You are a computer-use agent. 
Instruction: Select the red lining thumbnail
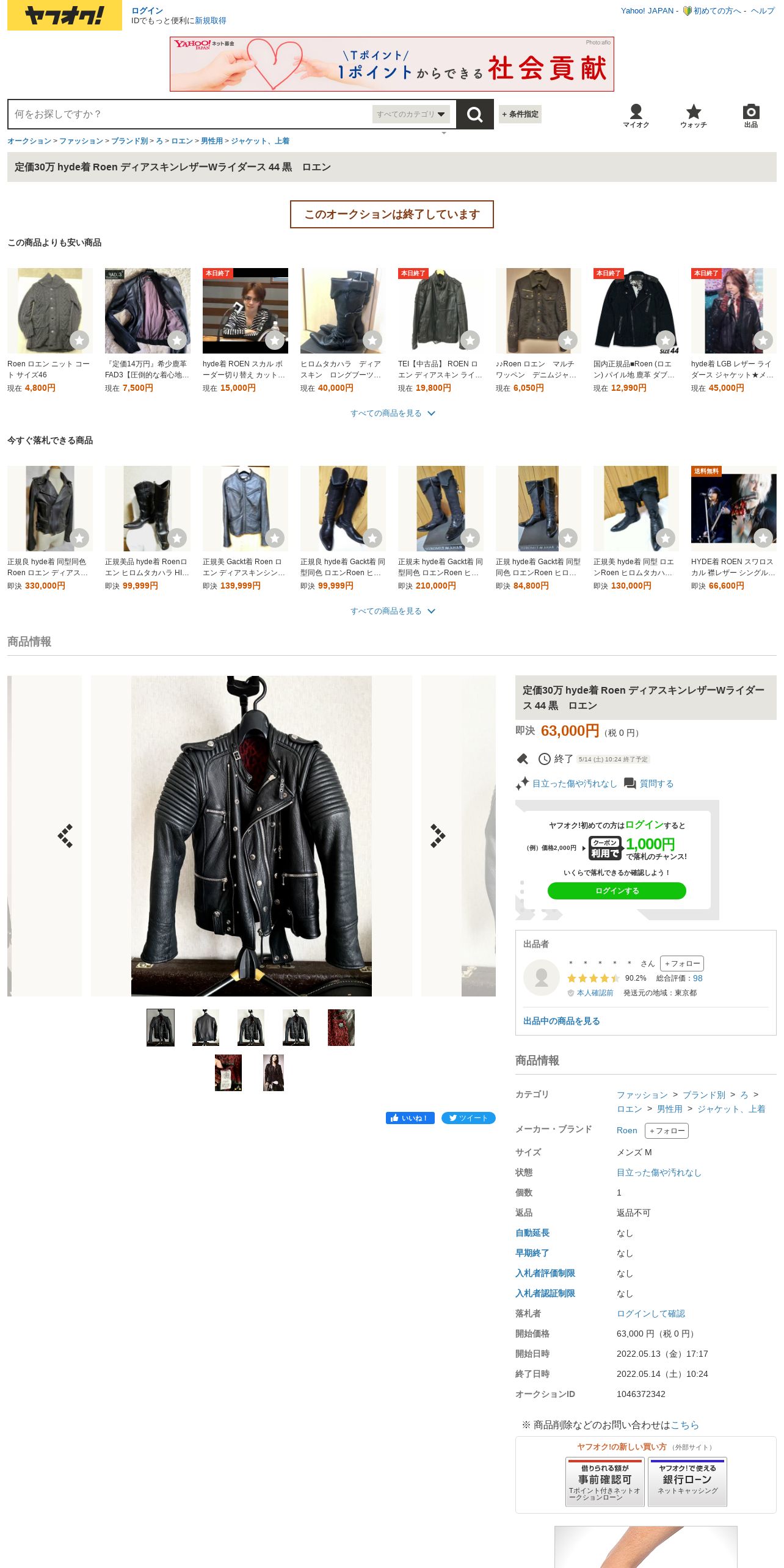(x=341, y=1028)
